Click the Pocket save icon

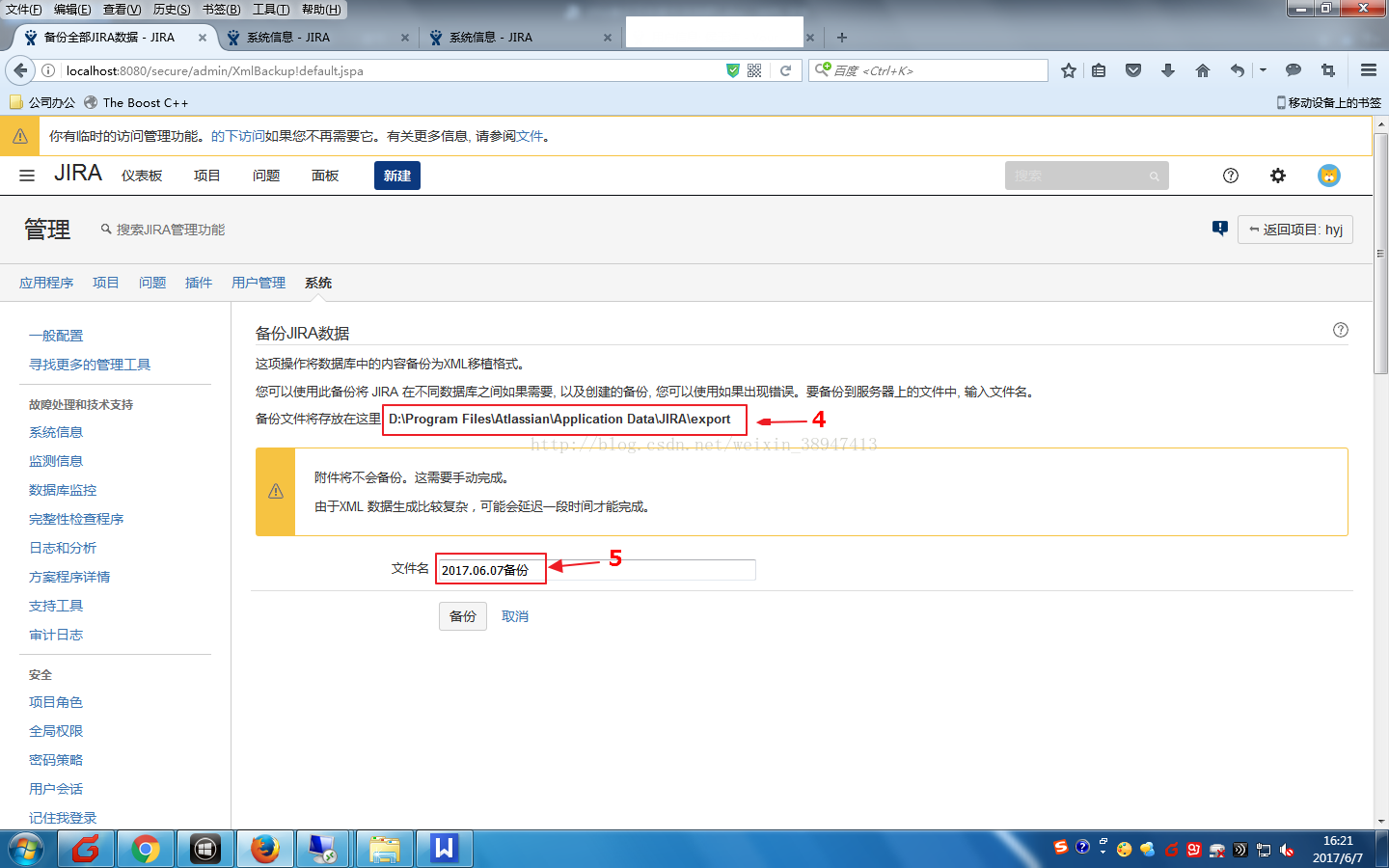coord(1133,70)
